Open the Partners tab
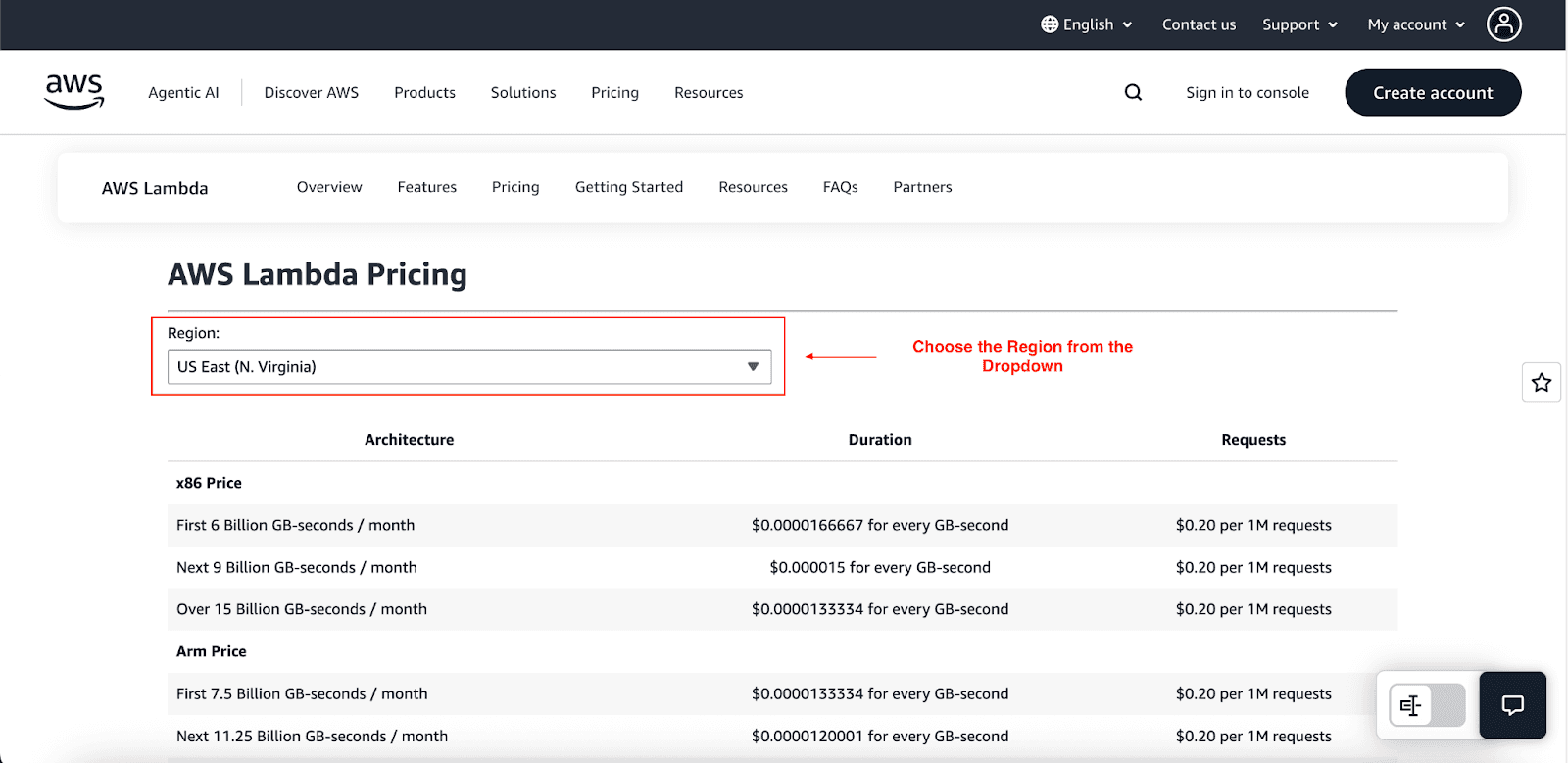This screenshot has width=1568, height=763. (922, 187)
